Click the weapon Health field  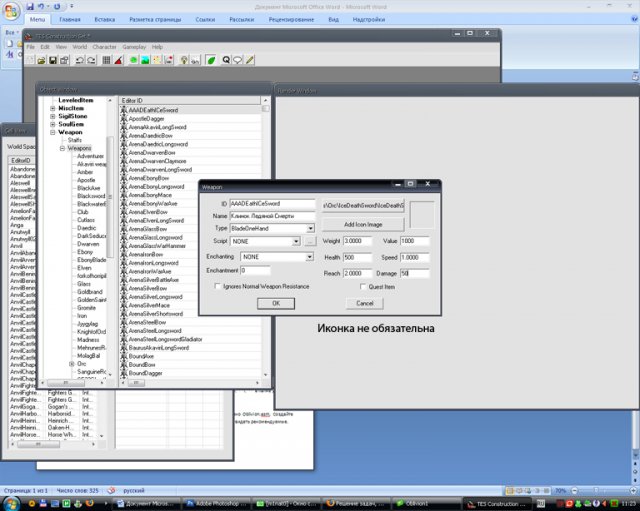coord(358,257)
